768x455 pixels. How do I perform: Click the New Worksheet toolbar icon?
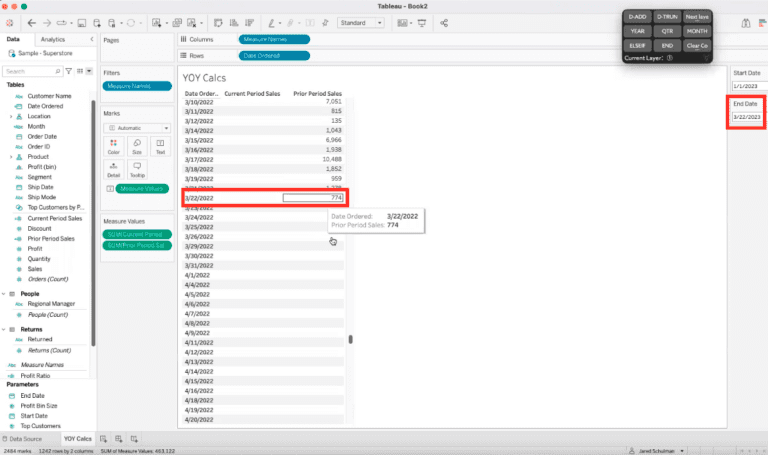click(x=156, y=23)
